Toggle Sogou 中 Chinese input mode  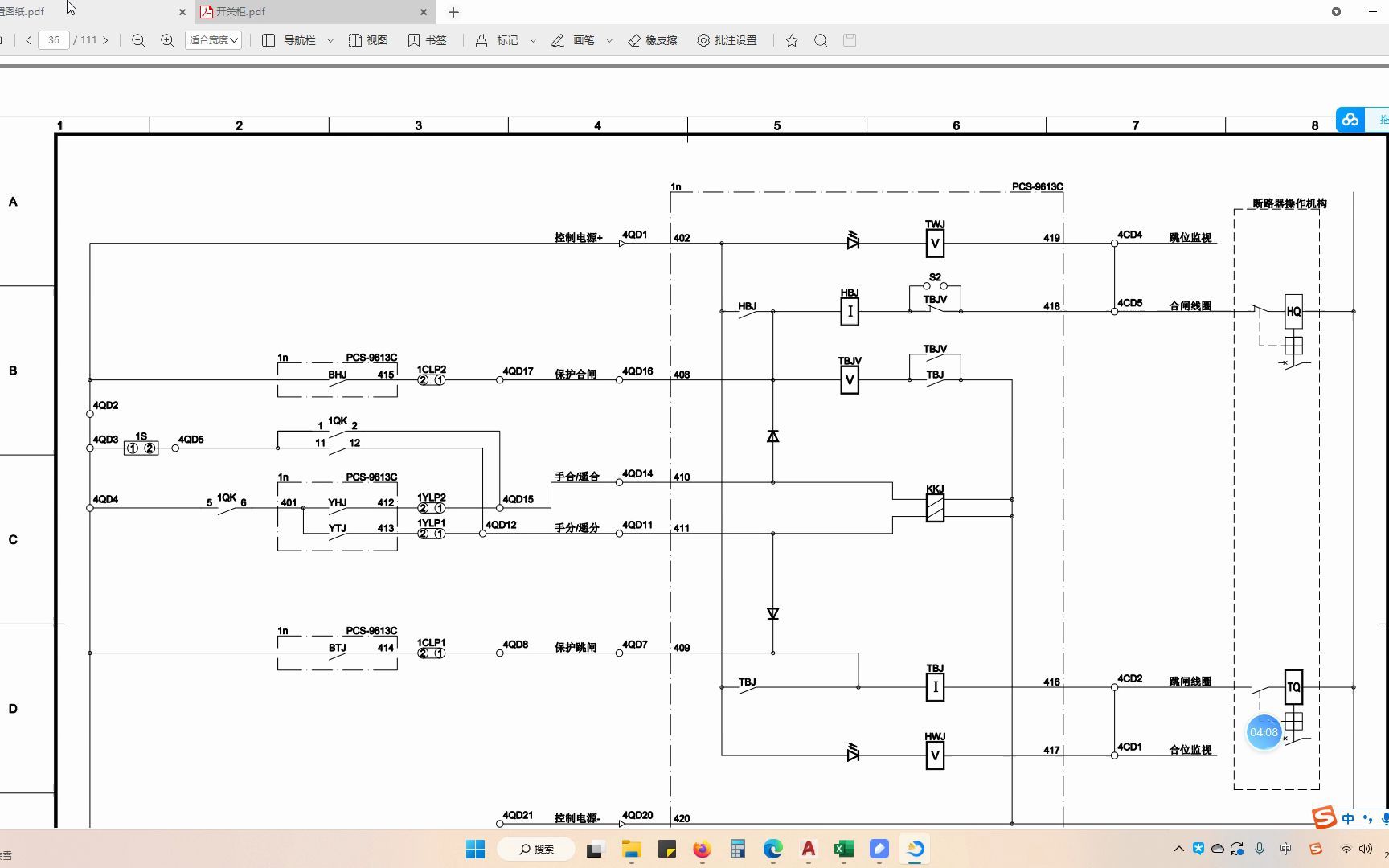(1348, 819)
